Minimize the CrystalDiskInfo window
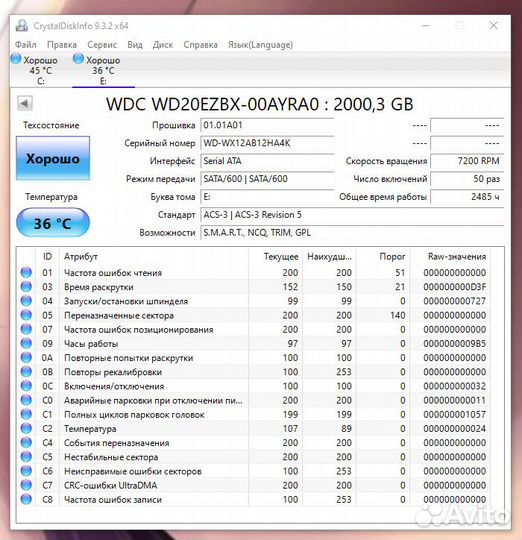 pos(426,25)
